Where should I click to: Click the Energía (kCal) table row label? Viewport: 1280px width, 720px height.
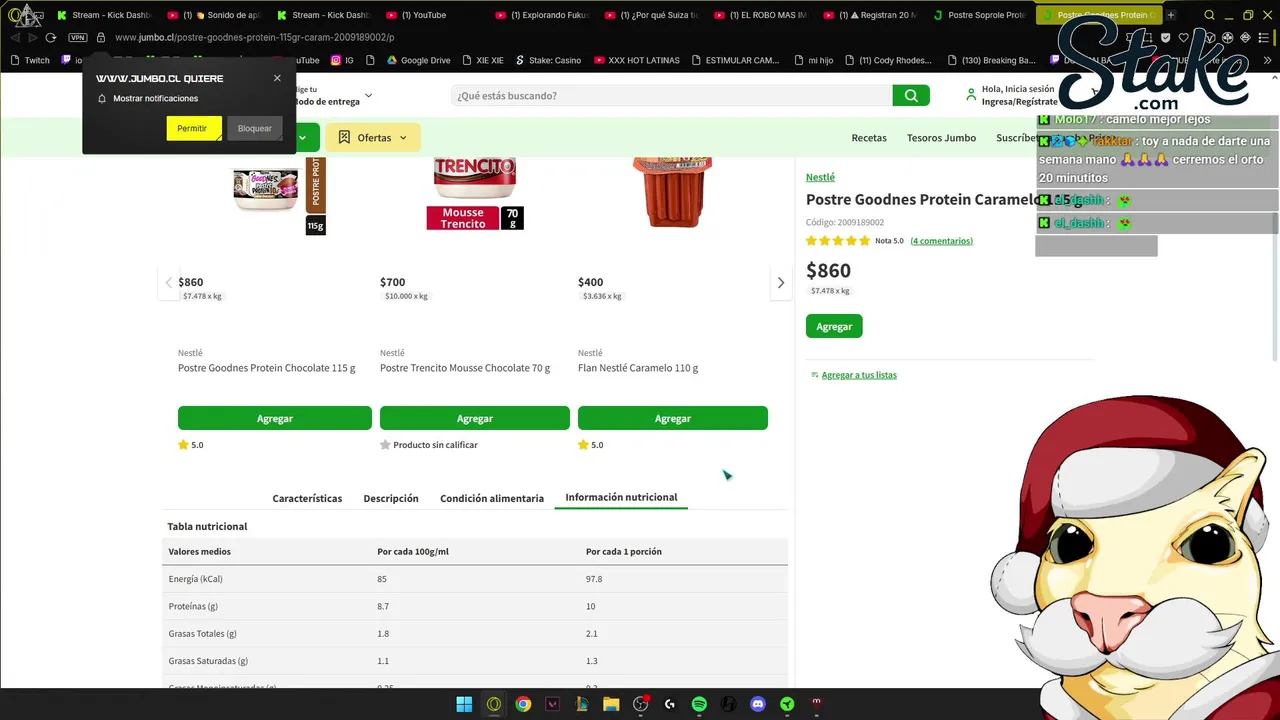pyautogui.click(x=196, y=579)
